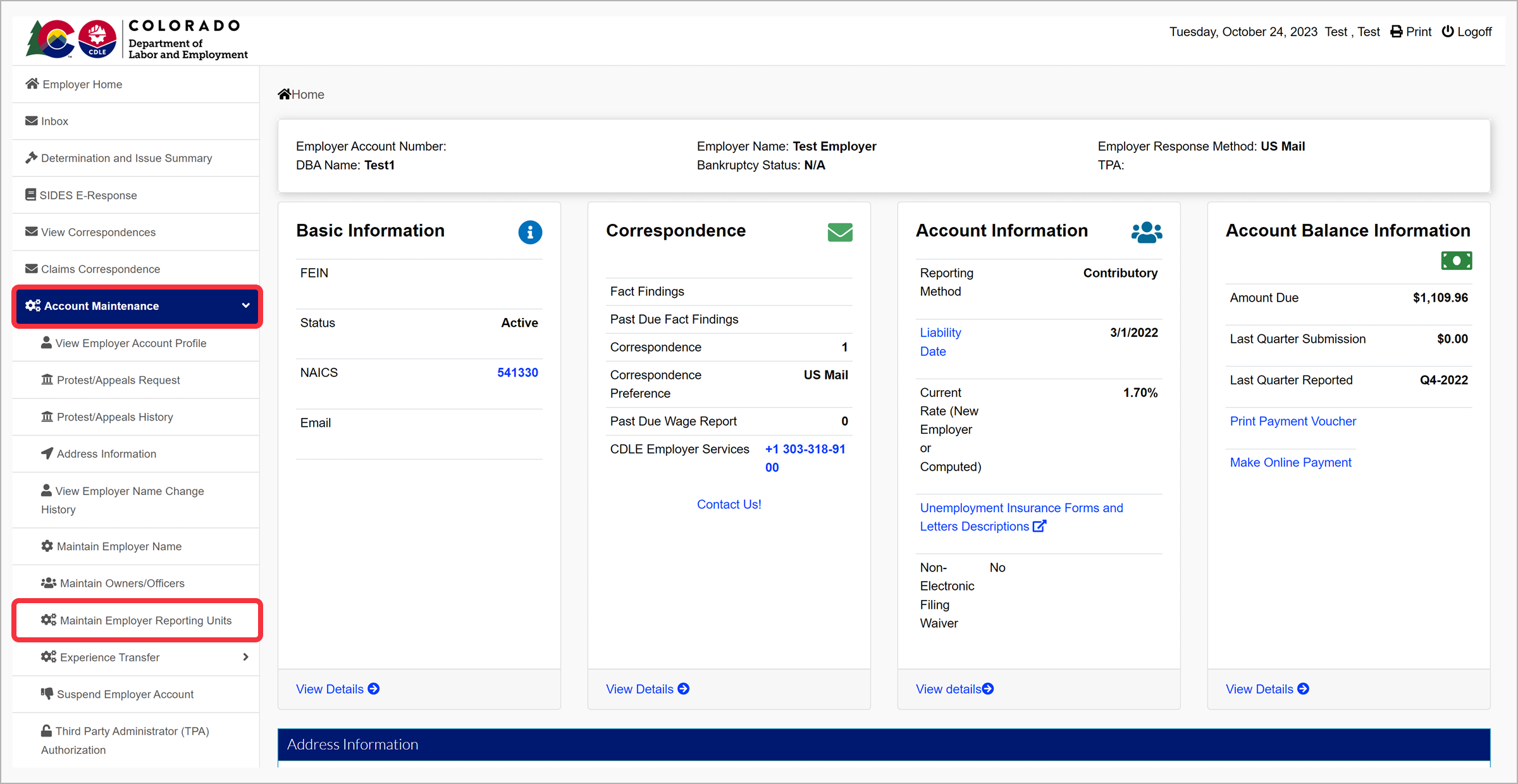The height and width of the screenshot is (784, 1518).
Task: Select Third Party Administrator (TPA) Authorization
Action: (136, 740)
